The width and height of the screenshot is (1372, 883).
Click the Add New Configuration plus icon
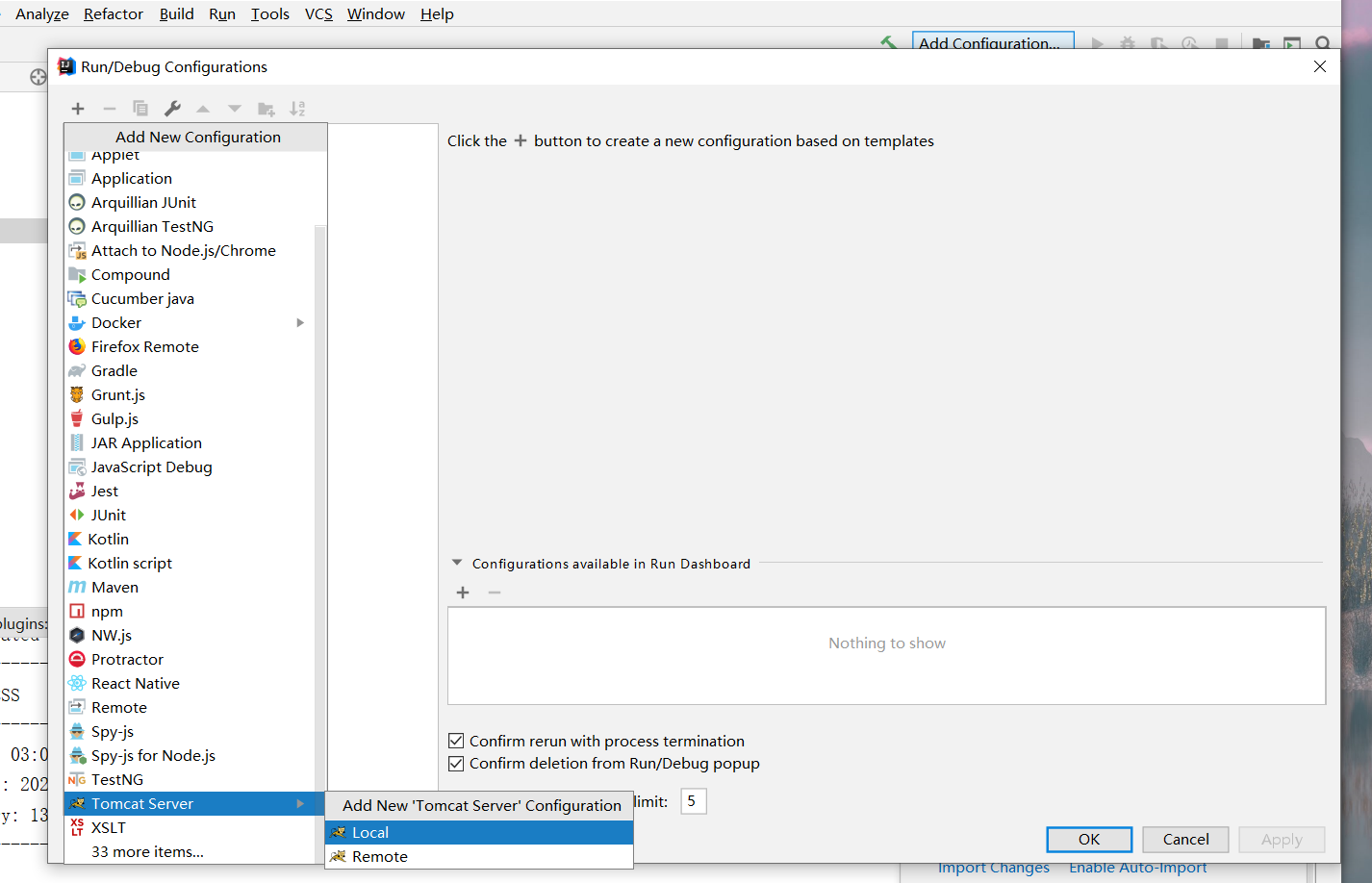click(x=78, y=109)
